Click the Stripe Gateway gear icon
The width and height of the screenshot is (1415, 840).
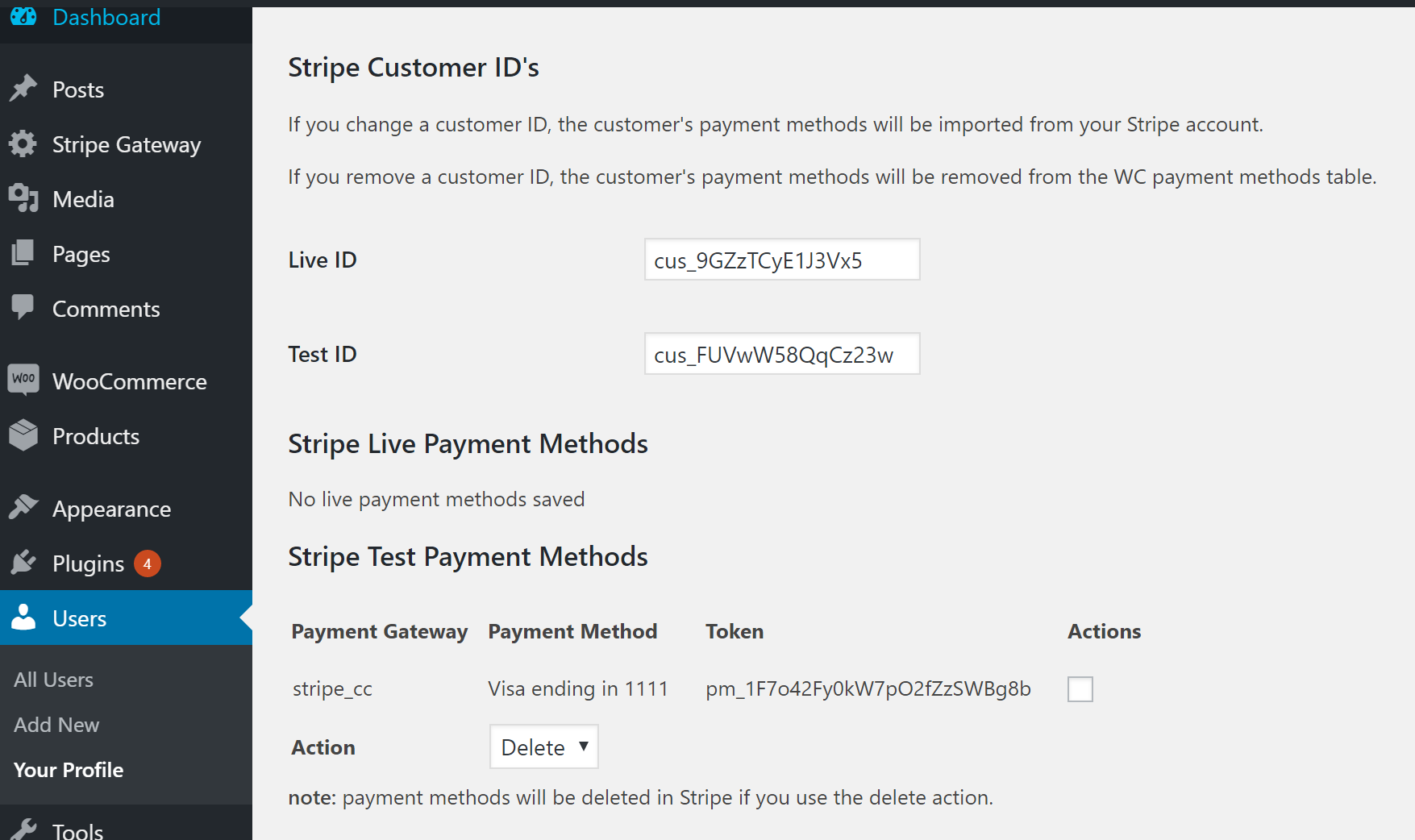(23, 143)
